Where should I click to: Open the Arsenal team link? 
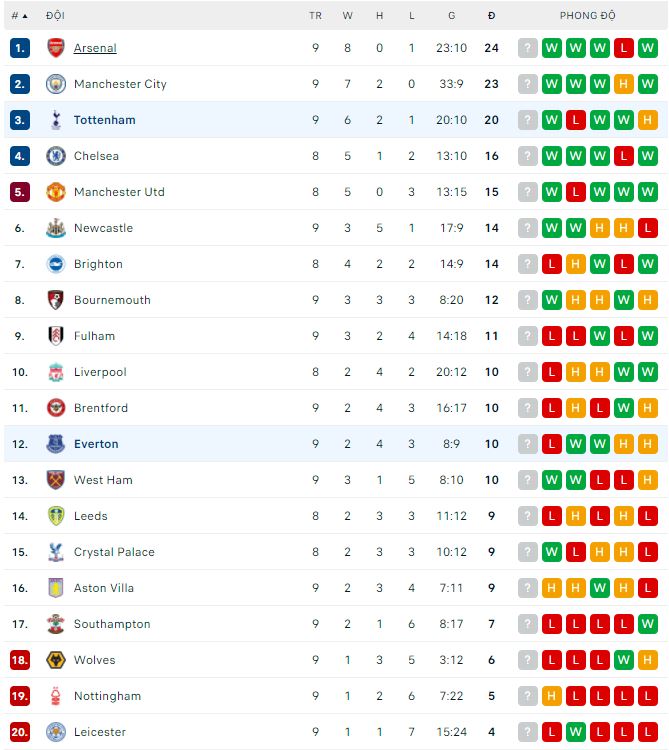coord(95,48)
